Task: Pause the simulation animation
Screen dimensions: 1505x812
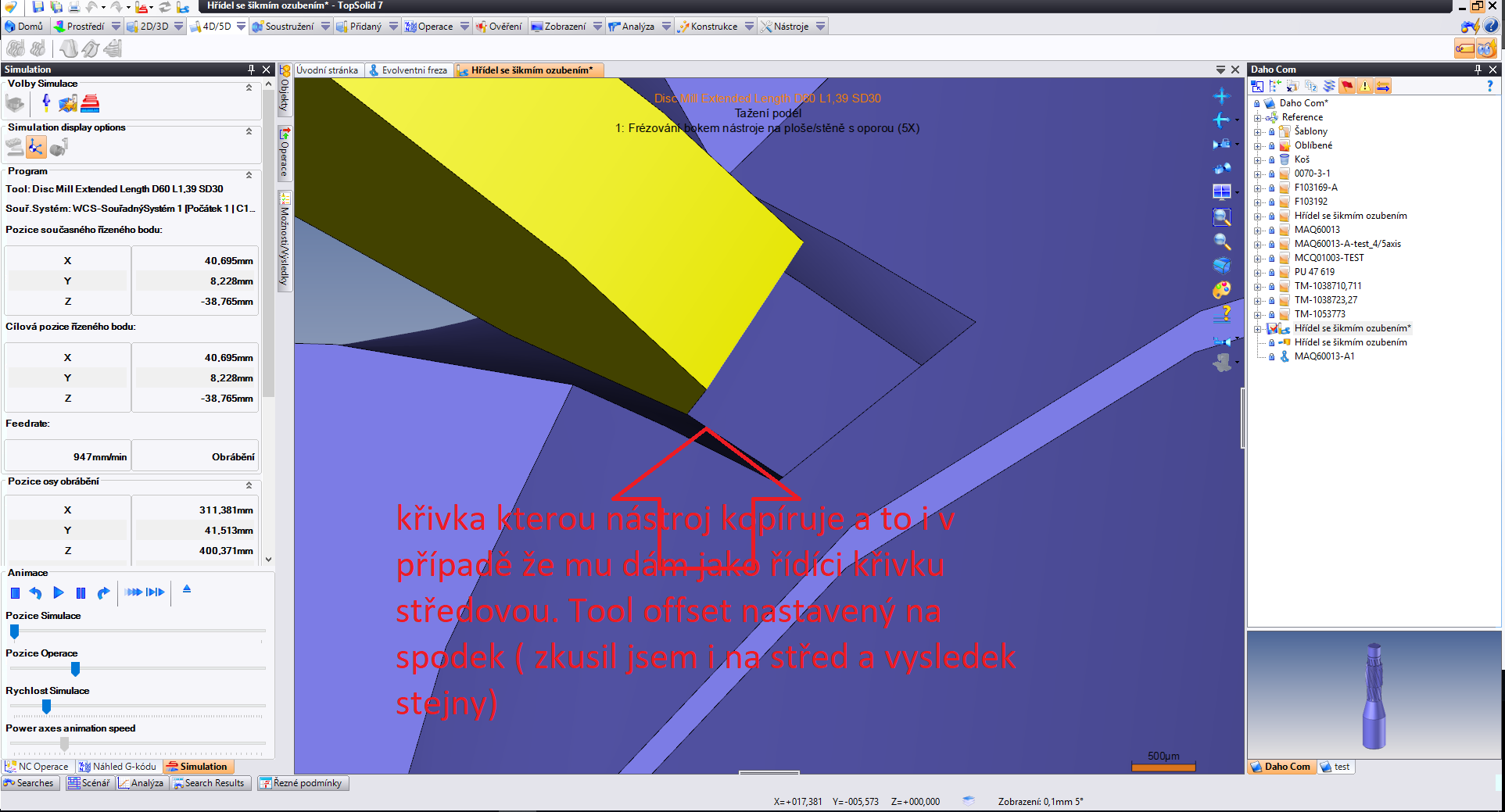Action: click(x=81, y=593)
